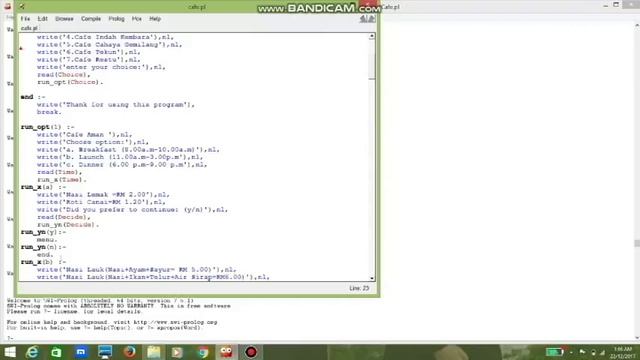Click the 'read(Decide),' code line
Viewport: 640px width, 360px height.
(63, 217)
